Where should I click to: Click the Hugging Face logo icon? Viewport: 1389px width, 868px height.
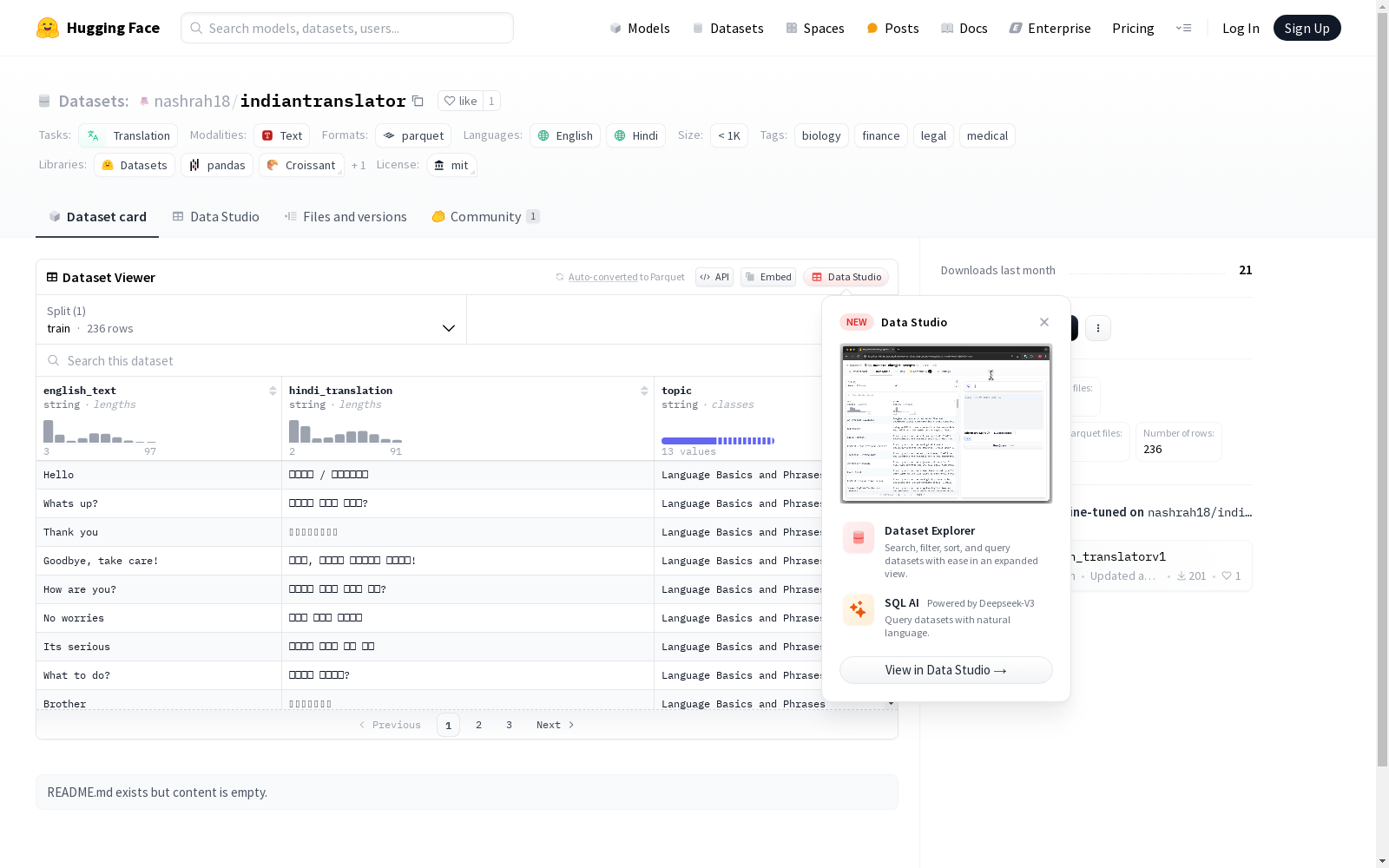click(x=48, y=28)
